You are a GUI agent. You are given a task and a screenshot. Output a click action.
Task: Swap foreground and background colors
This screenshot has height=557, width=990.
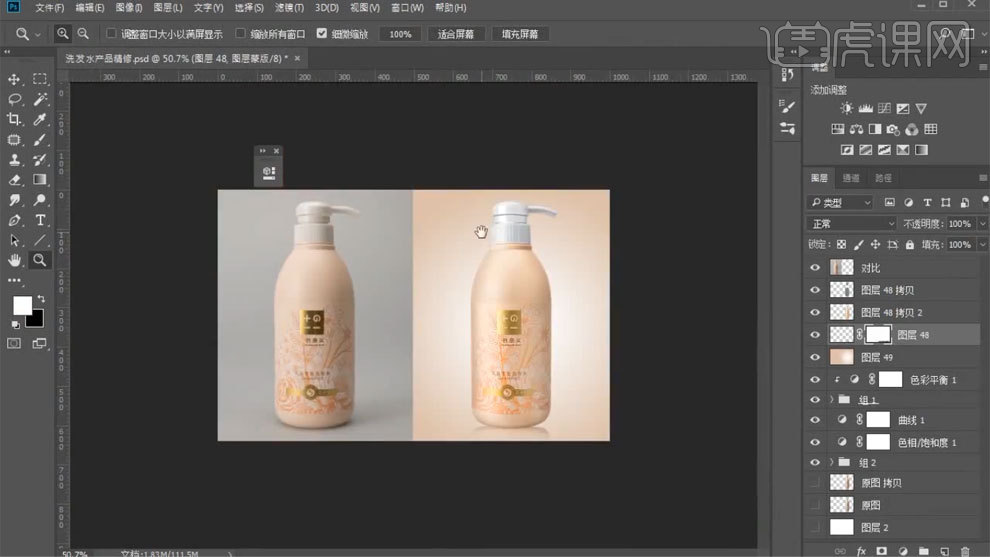tap(41, 299)
